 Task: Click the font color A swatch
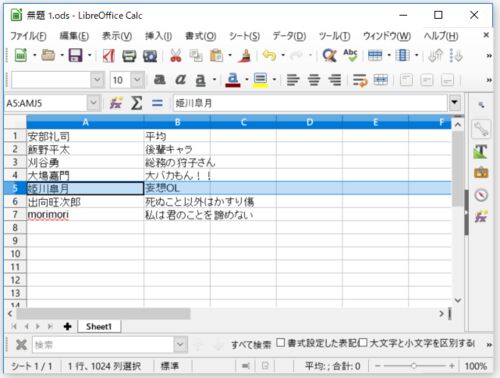click(x=233, y=80)
